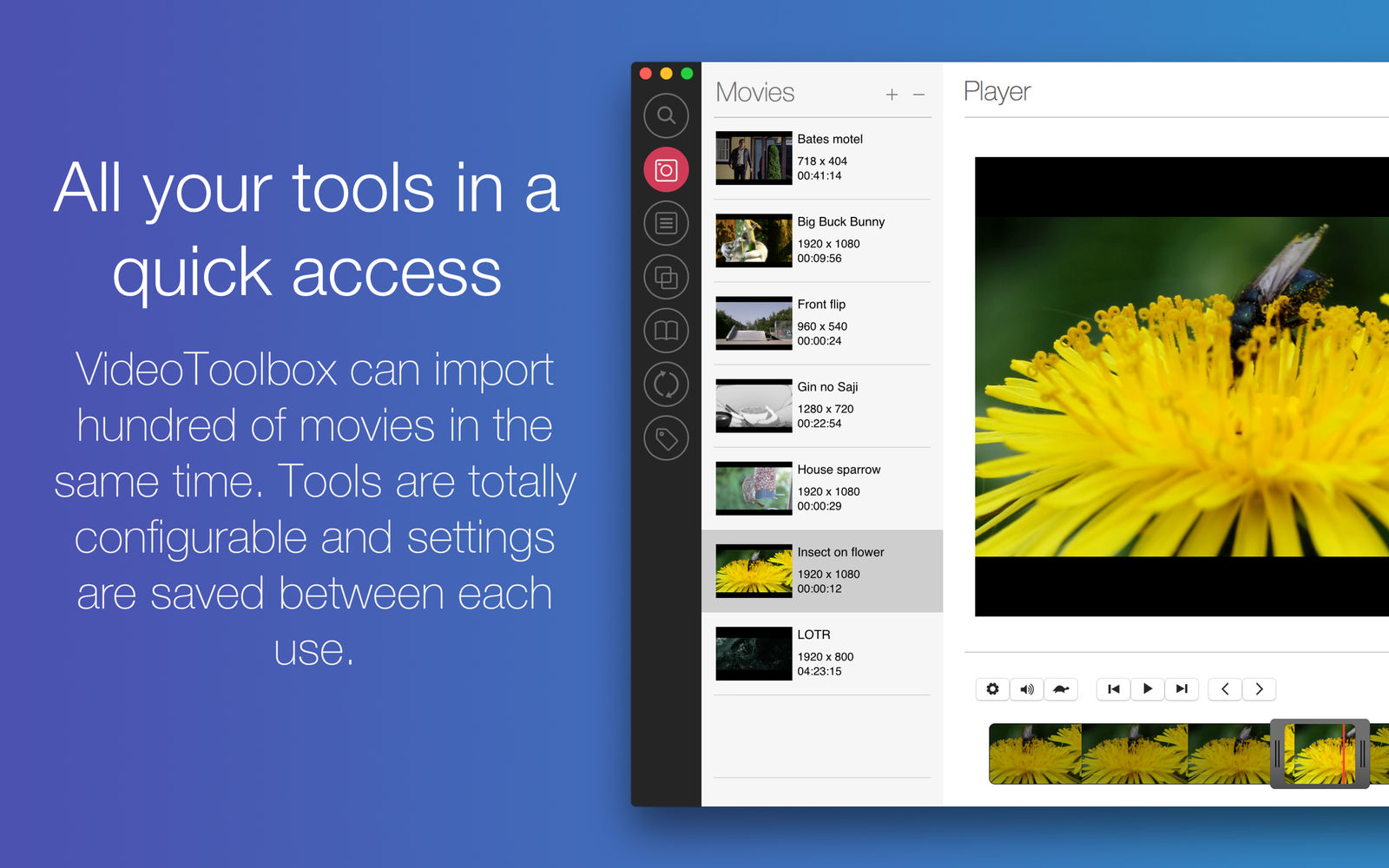Image resolution: width=1389 pixels, height=868 pixels.
Task: Click the filmstrip selection right handle
Action: tap(1363, 753)
